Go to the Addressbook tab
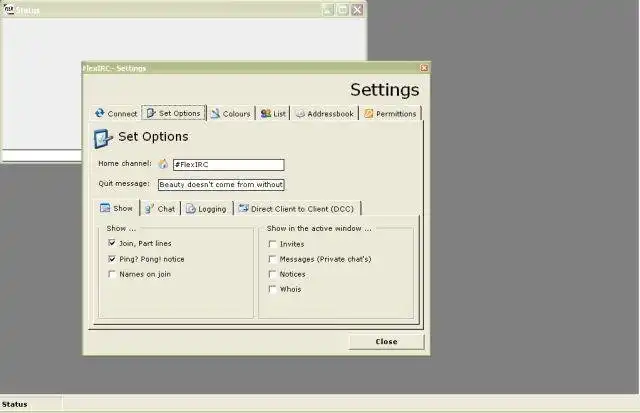Viewport: 640px width, 413px height. 324,113
